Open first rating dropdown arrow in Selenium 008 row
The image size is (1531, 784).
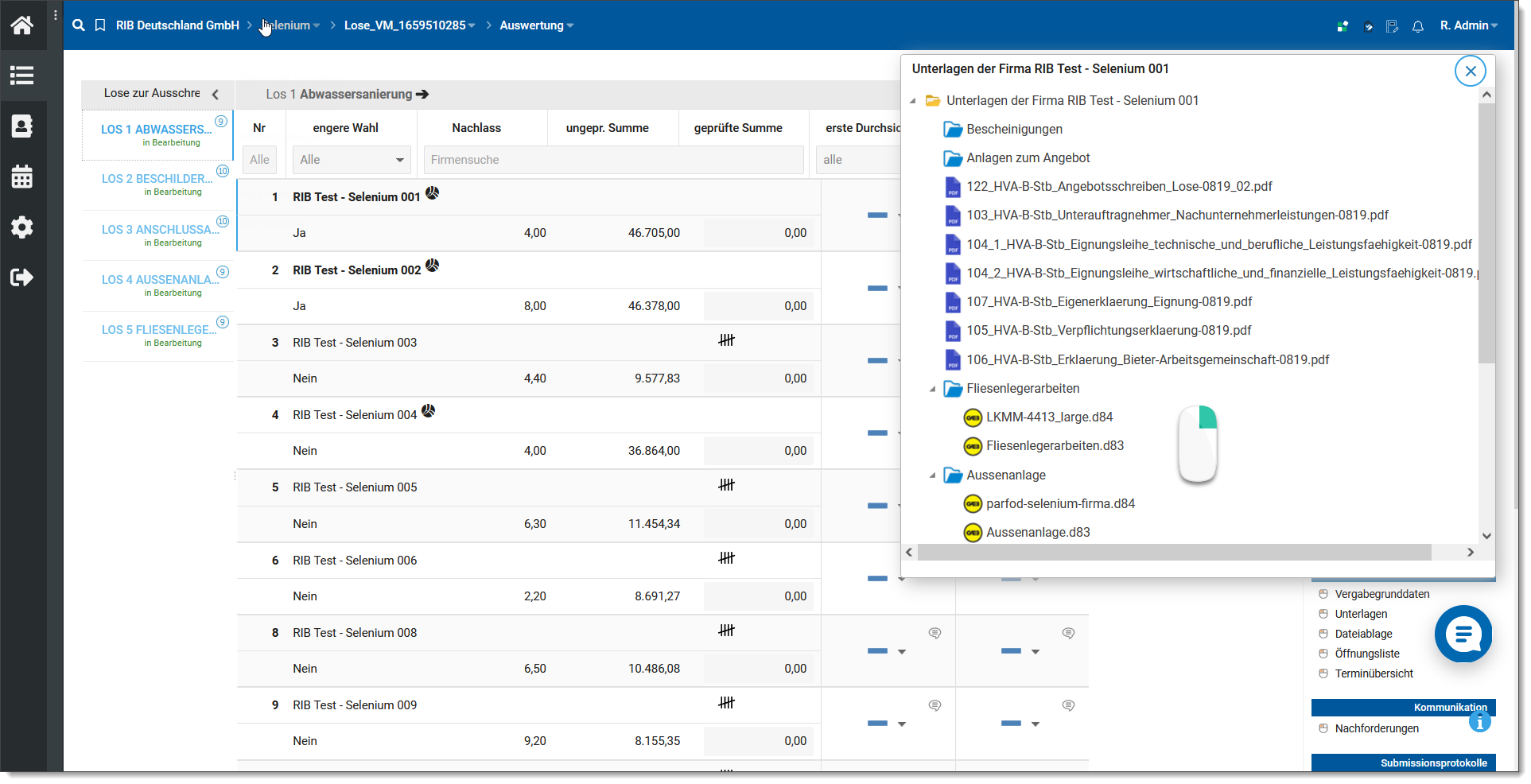(902, 652)
